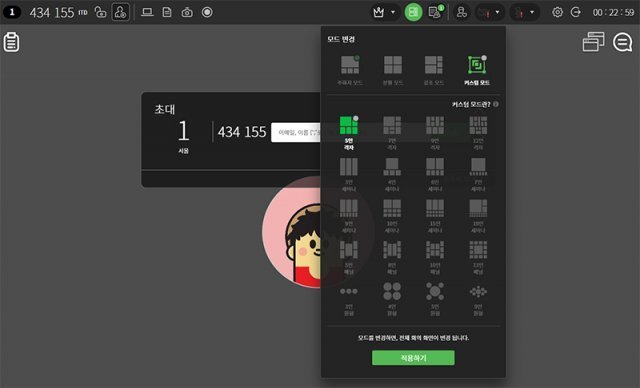Start recording with the record icon
The width and height of the screenshot is (640, 388).
click(x=207, y=12)
